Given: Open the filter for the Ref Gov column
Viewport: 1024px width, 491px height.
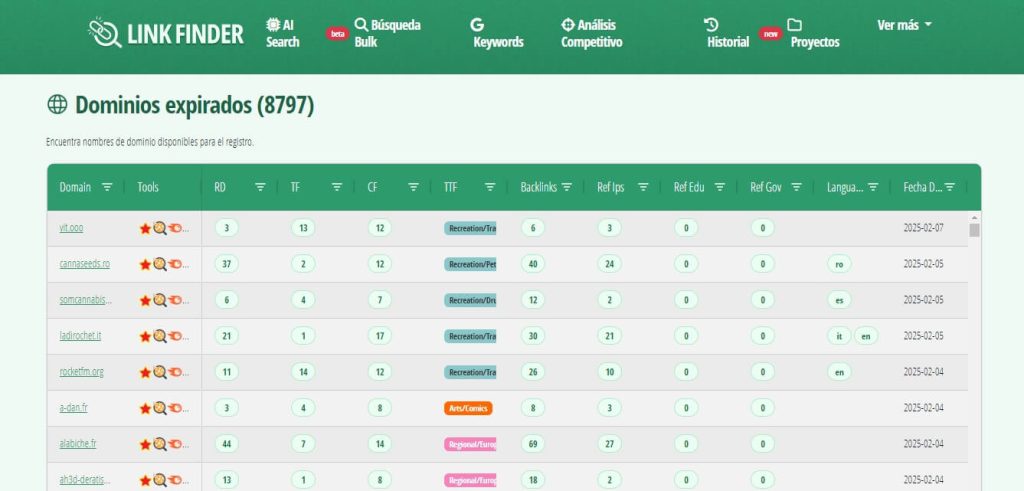Looking at the screenshot, I should (796, 187).
